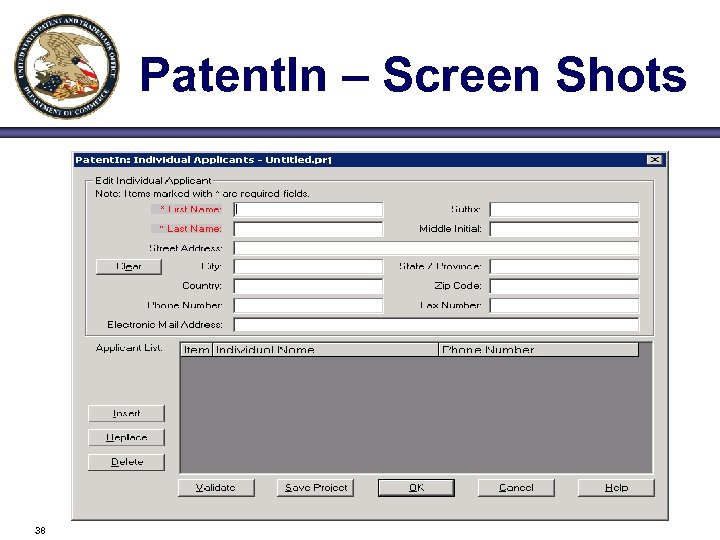The image size is (720, 540).
Task: Open Help for this dialog
Action: (616, 488)
